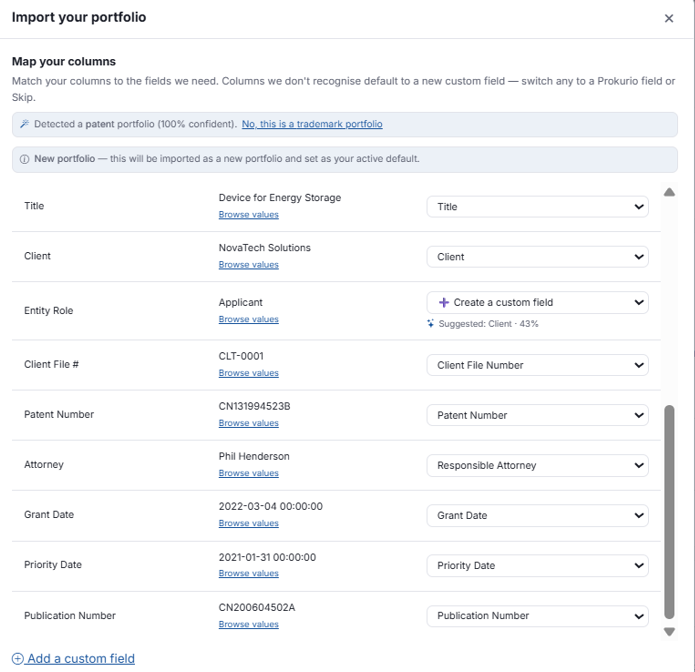Screen dimensions: 695x672
Task: Click the sample value 'CN200604502A'
Action: (x=257, y=607)
